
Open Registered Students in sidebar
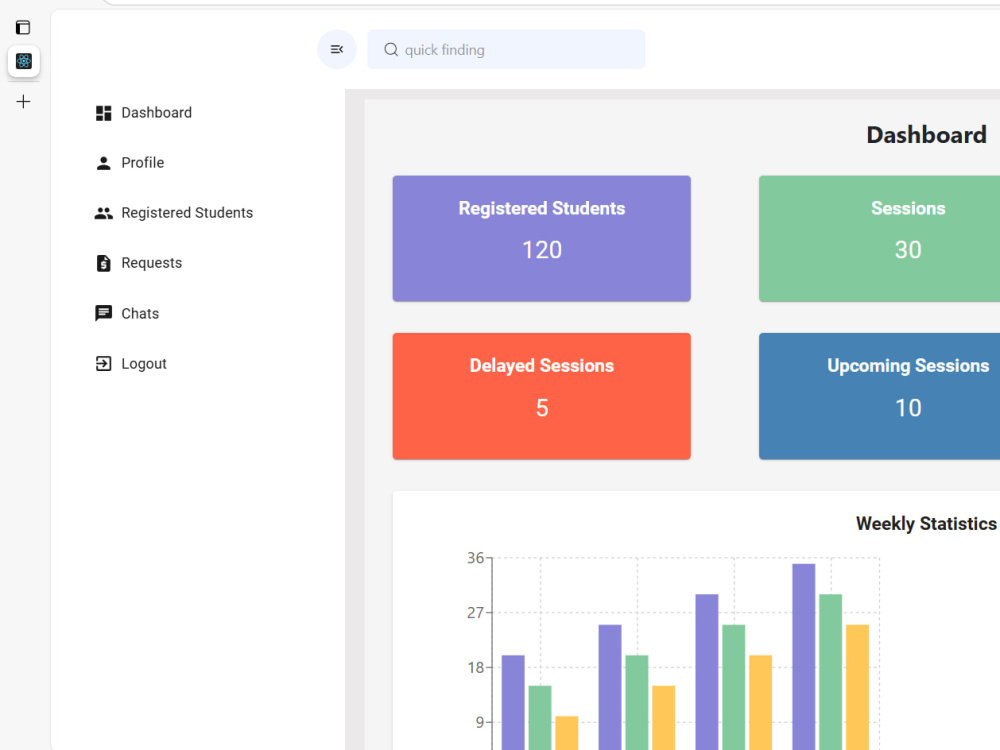click(187, 213)
